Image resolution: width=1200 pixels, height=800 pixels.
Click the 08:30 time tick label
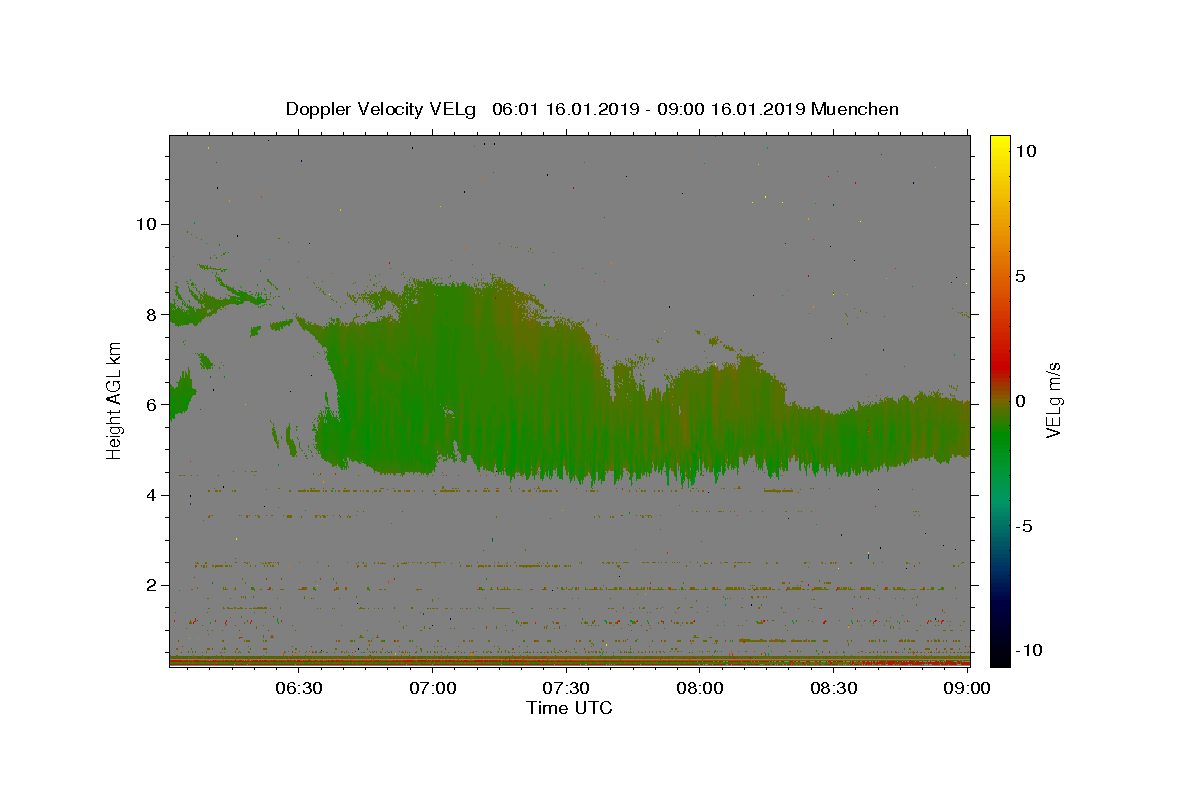834,688
